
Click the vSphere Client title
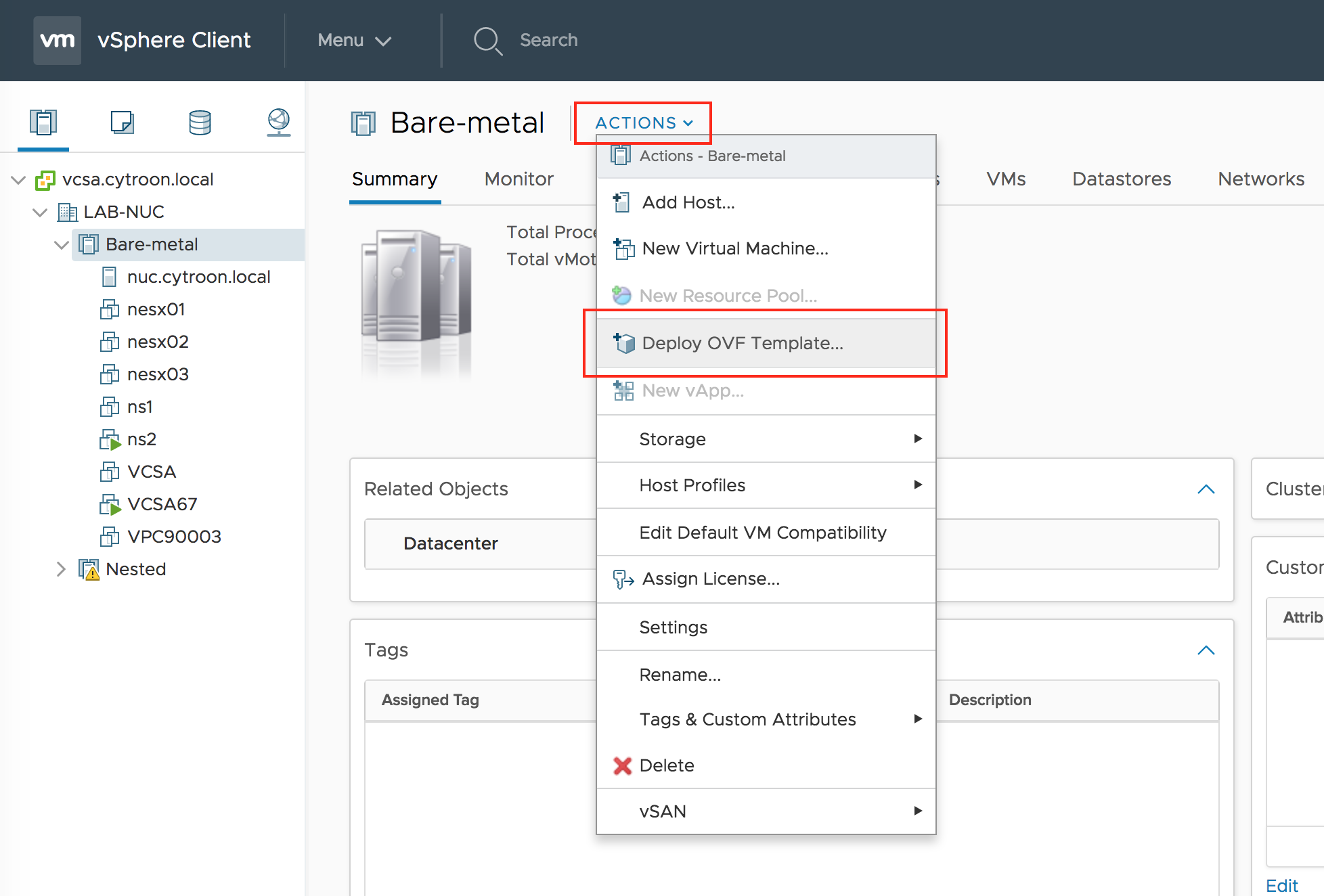click(x=174, y=41)
